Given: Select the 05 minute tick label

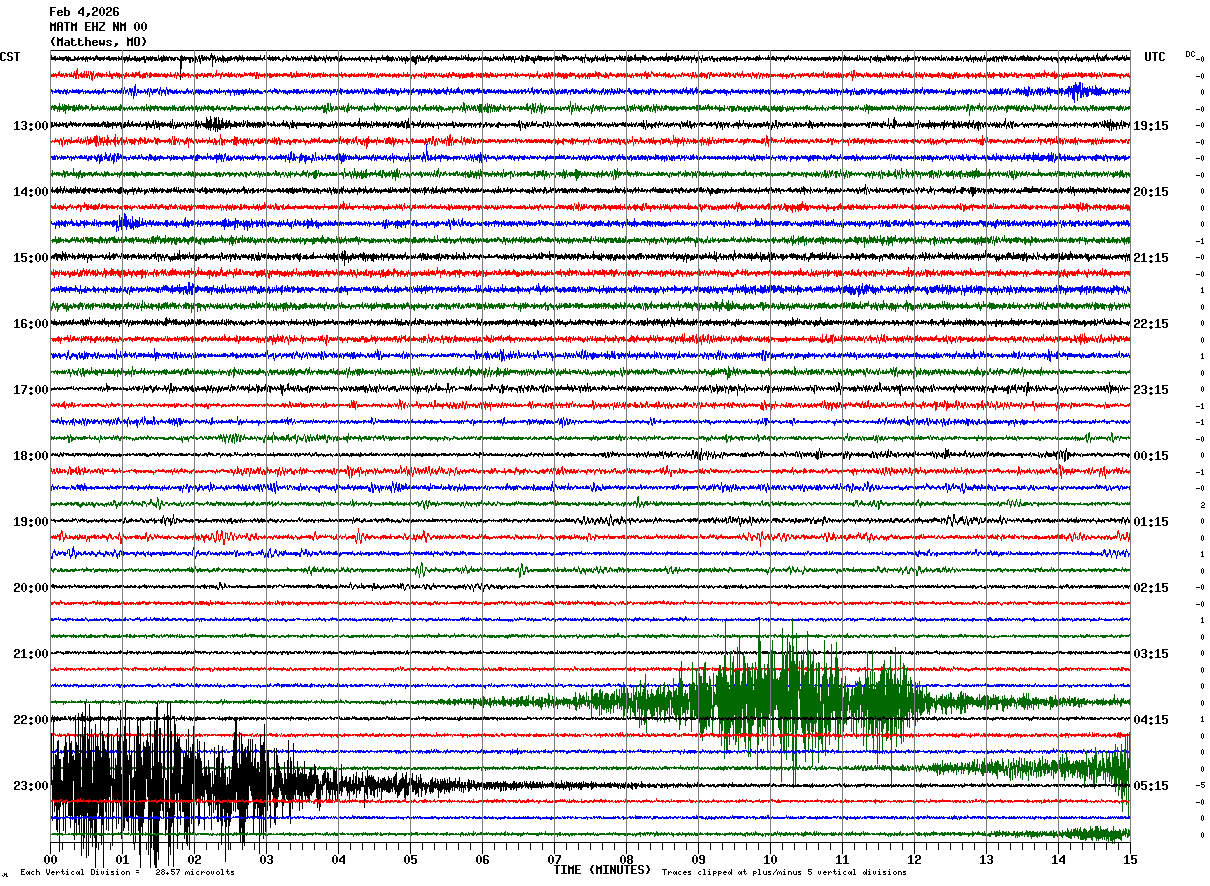Looking at the screenshot, I should (x=410, y=859).
